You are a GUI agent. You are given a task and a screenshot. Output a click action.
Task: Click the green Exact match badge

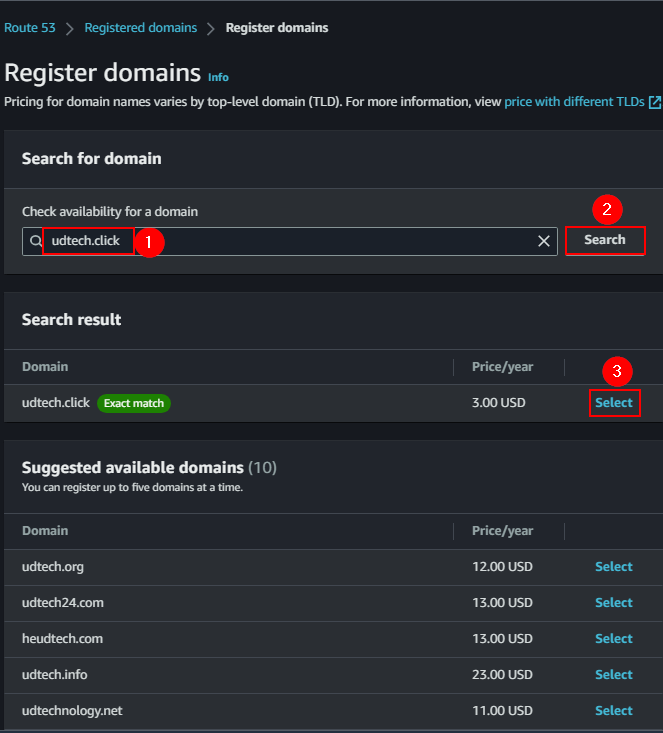tap(134, 403)
